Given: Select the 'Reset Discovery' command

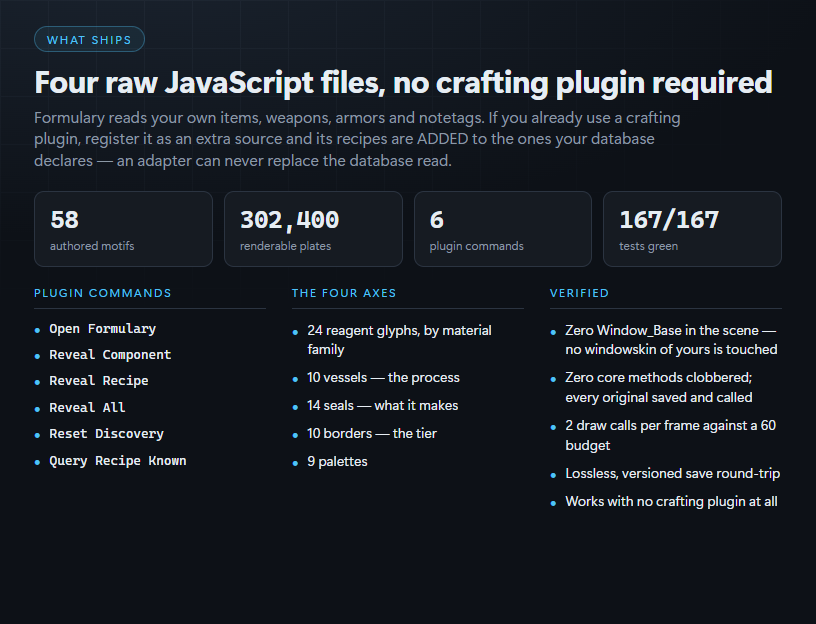Looking at the screenshot, I should (x=107, y=434).
